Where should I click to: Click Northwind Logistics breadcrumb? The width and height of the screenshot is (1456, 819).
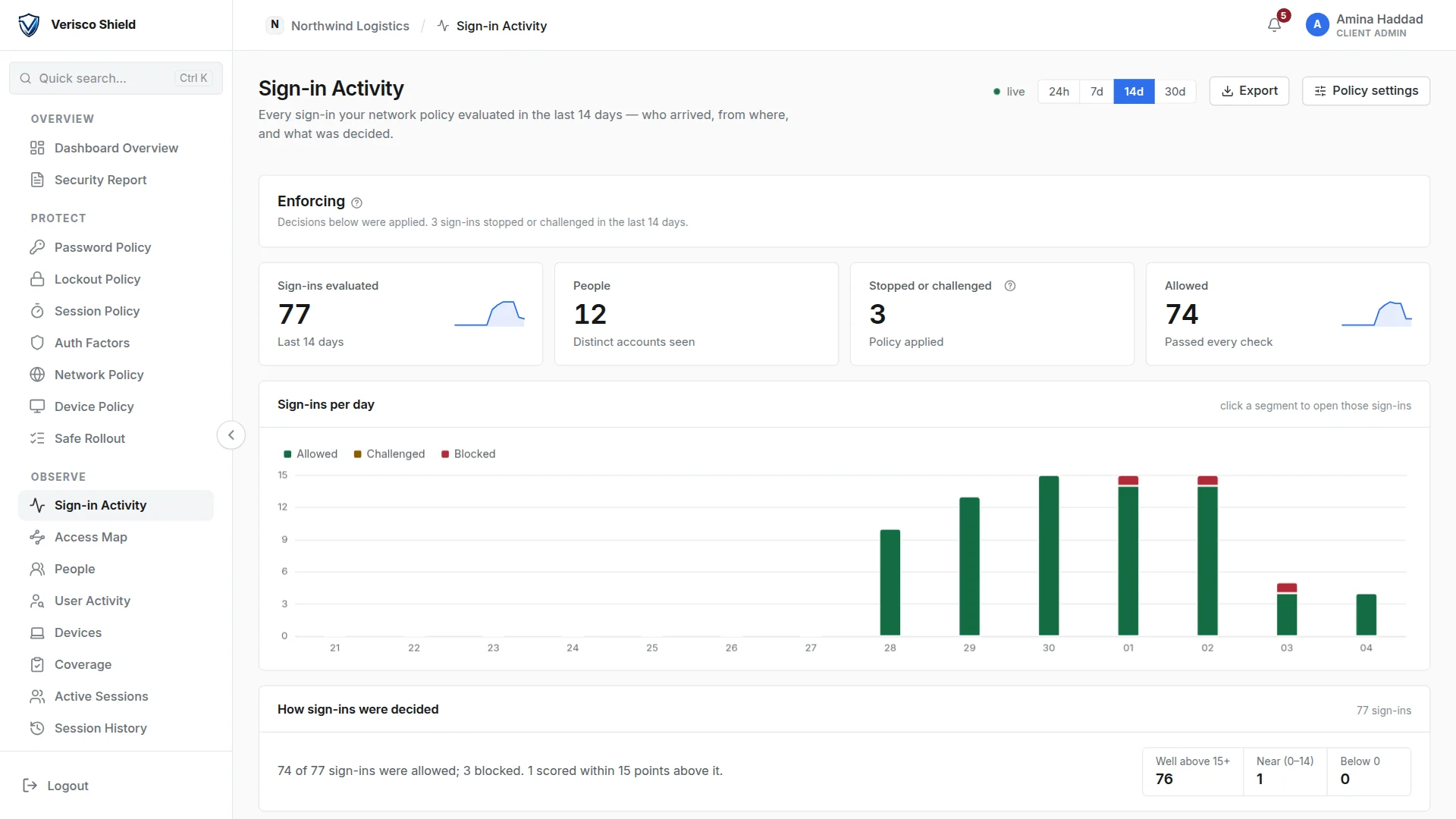[338, 26]
